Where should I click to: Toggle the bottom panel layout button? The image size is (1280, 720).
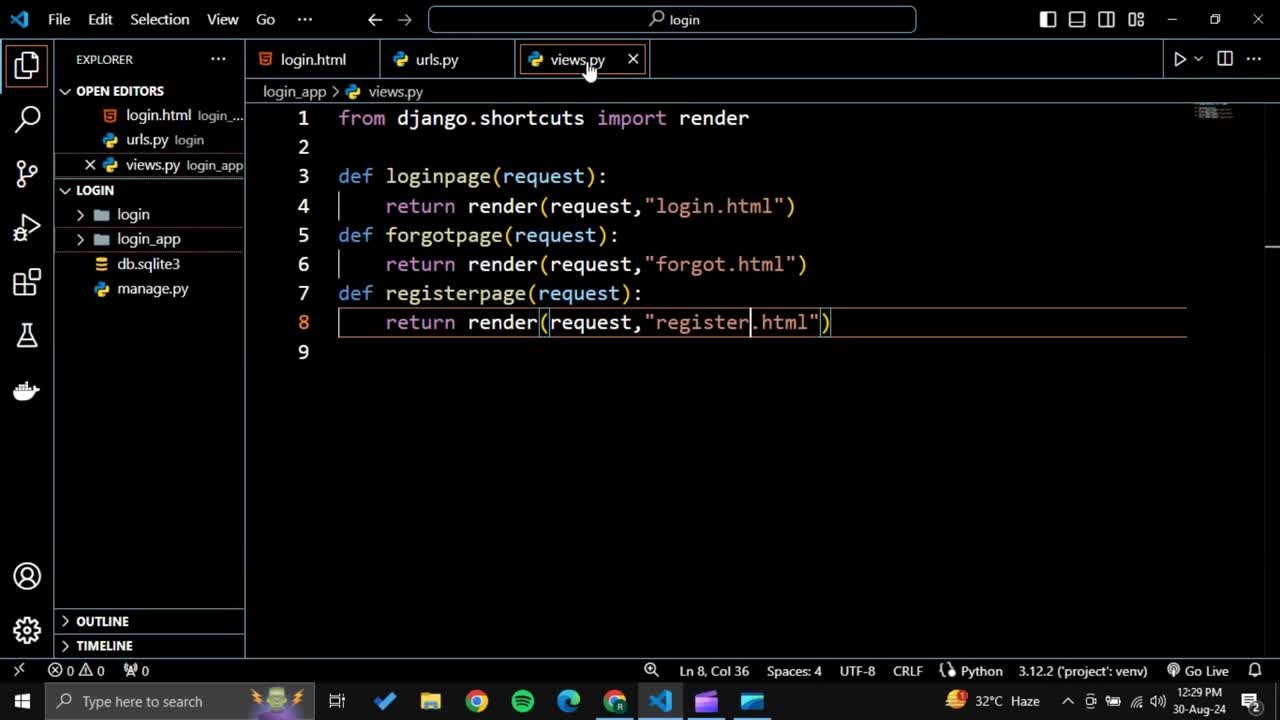(x=1077, y=19)
